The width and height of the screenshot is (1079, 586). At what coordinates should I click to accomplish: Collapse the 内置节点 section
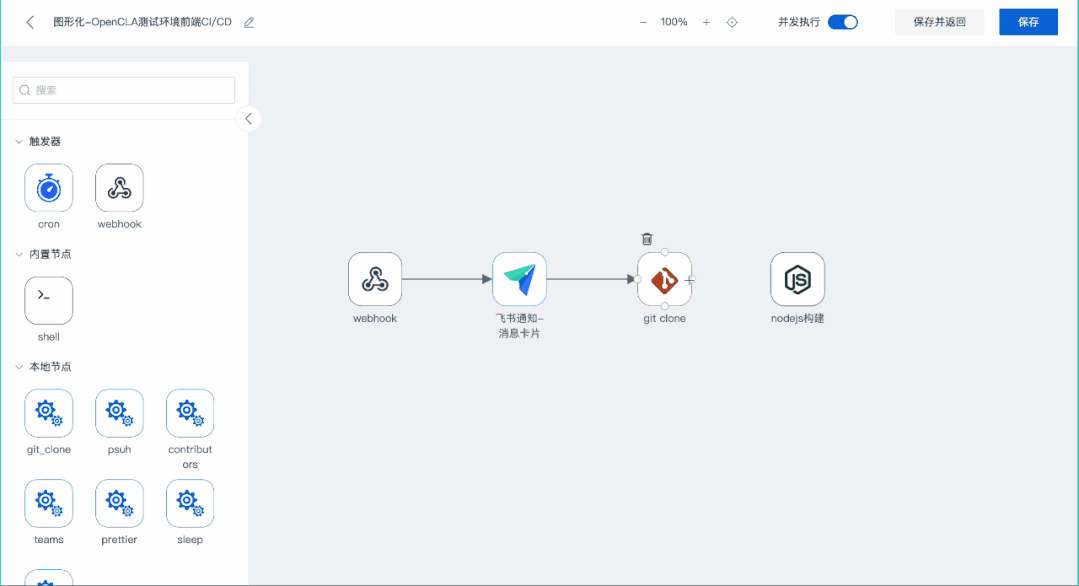coord(19,254)
